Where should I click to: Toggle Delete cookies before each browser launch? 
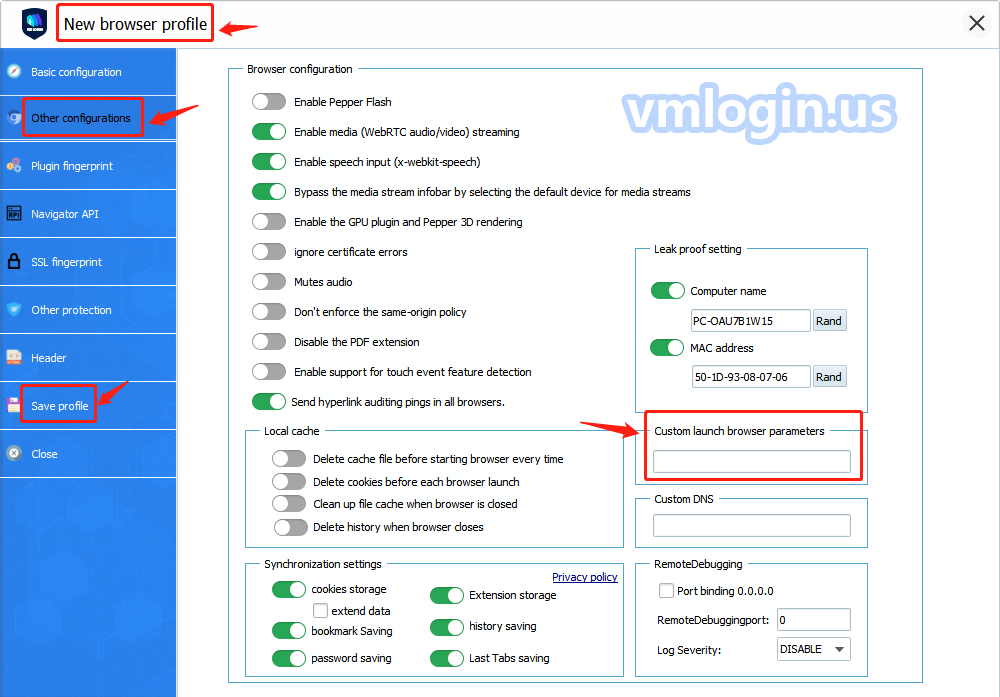289,482
